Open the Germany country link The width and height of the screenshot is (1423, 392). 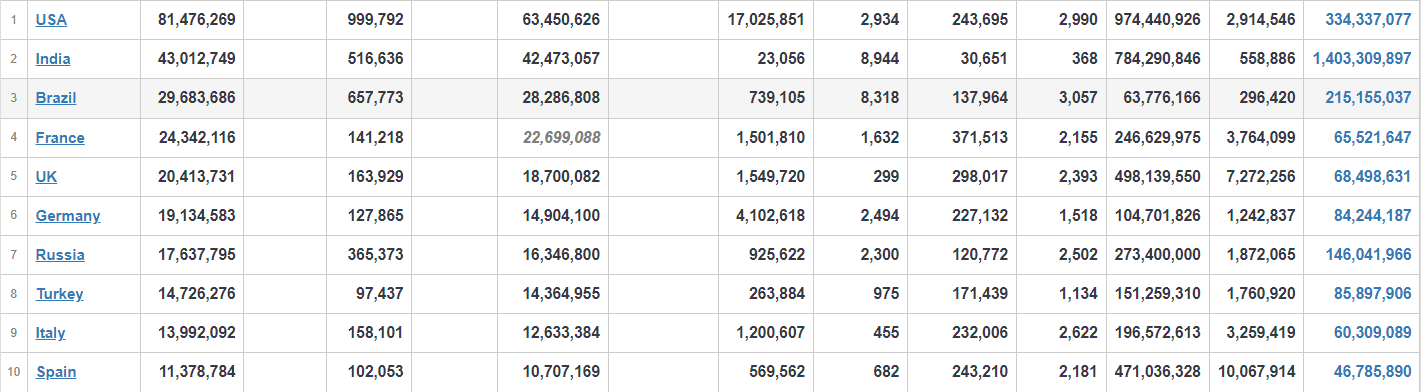point(68,216)
